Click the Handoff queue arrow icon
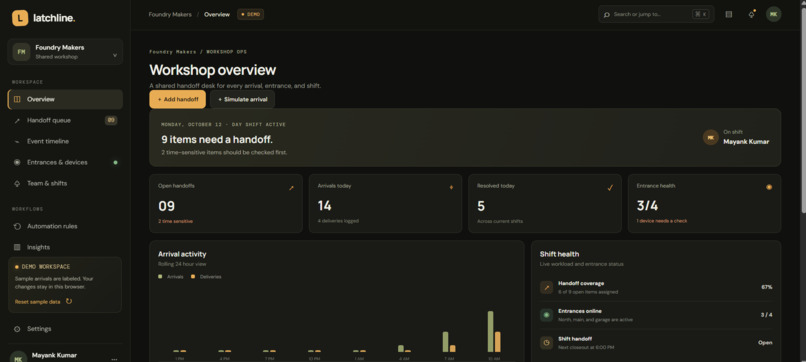The height and width of the screenshot is (362, 806). [x=17, y=121]
